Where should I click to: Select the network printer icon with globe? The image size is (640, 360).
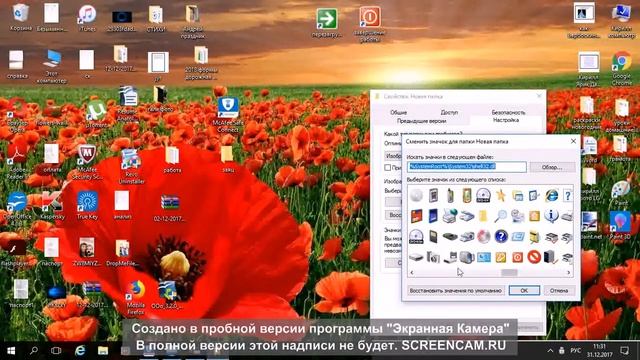tap(450, 216)
